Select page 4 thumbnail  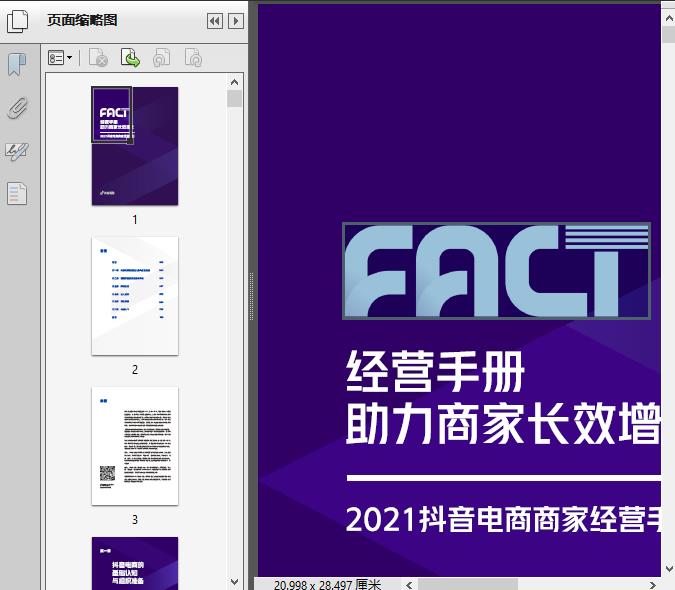click(135, 563)
